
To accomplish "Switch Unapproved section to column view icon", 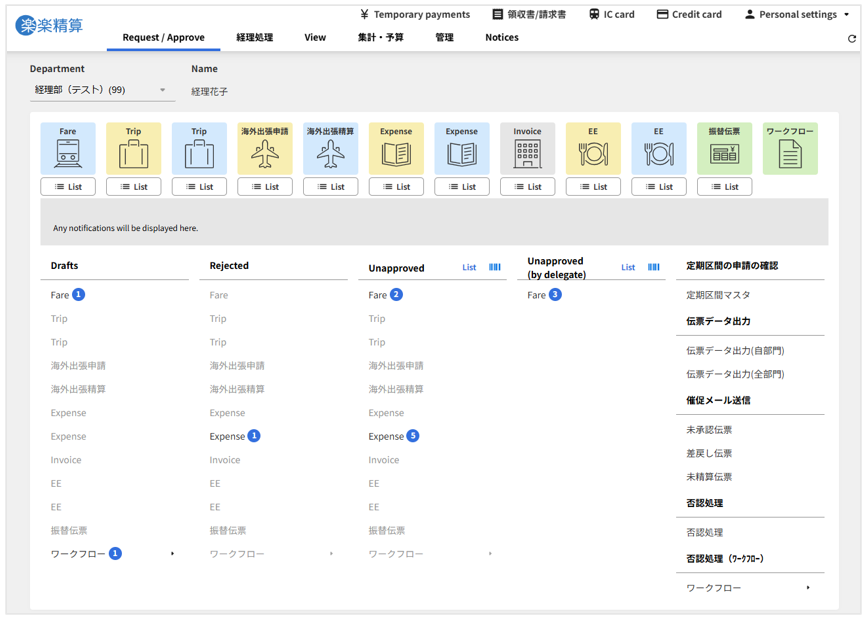I will tap(495, 268).
